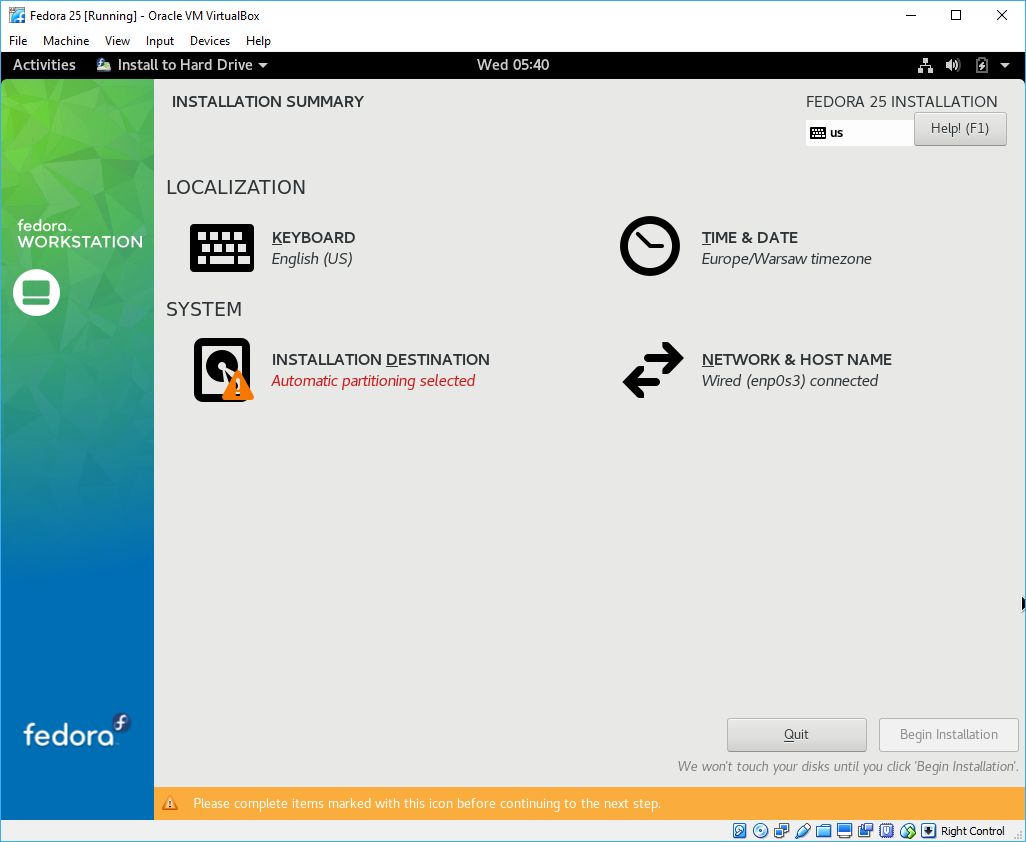Click the FEDORA 25 INSTALLATION heading
Viewport: 1026px width, 842px height.
[x=902, y=101]
